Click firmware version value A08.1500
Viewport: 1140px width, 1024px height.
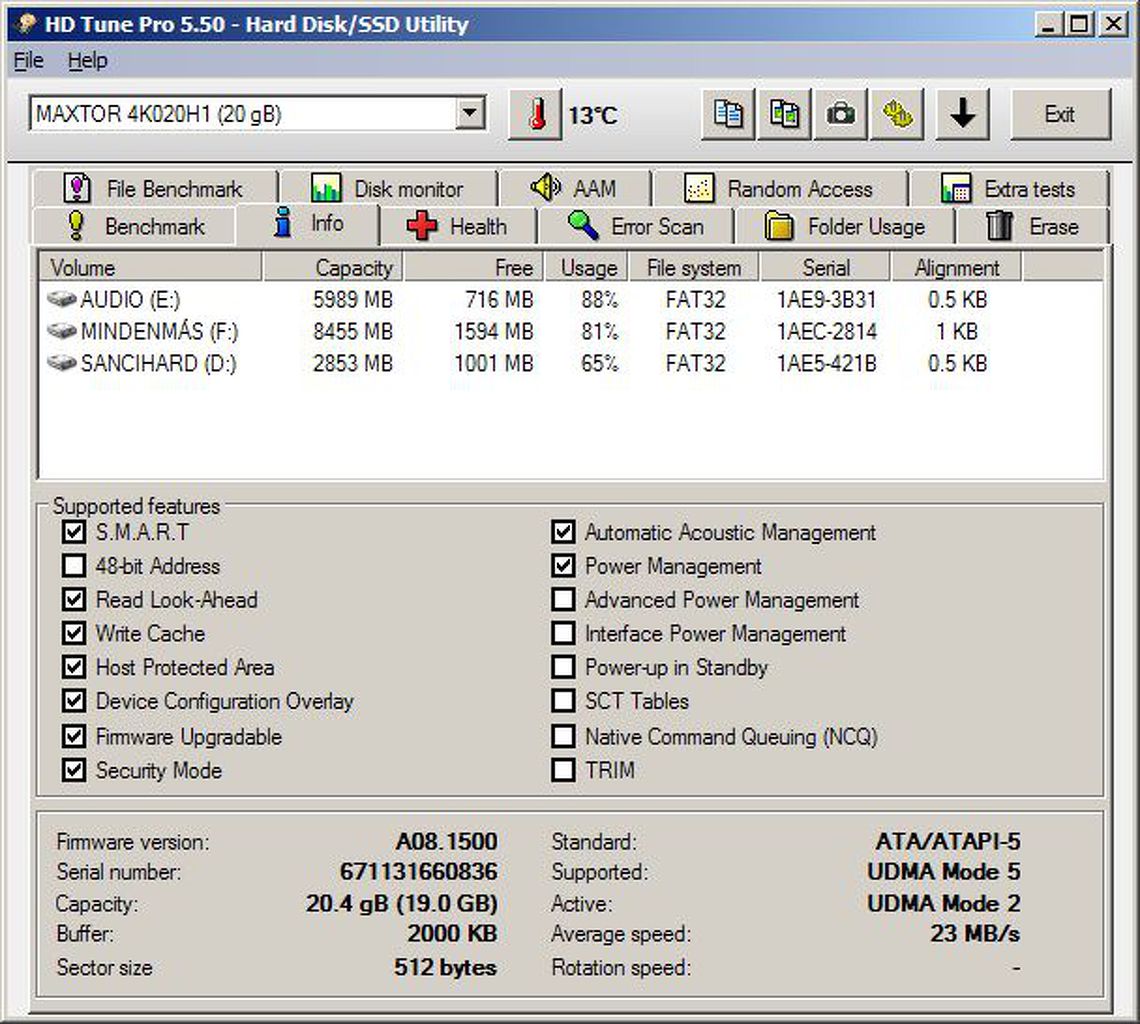pos(446,841)
